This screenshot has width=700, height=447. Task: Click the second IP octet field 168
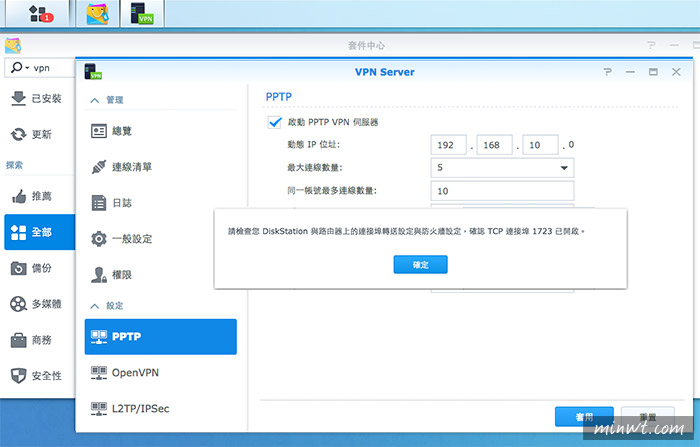494,145
